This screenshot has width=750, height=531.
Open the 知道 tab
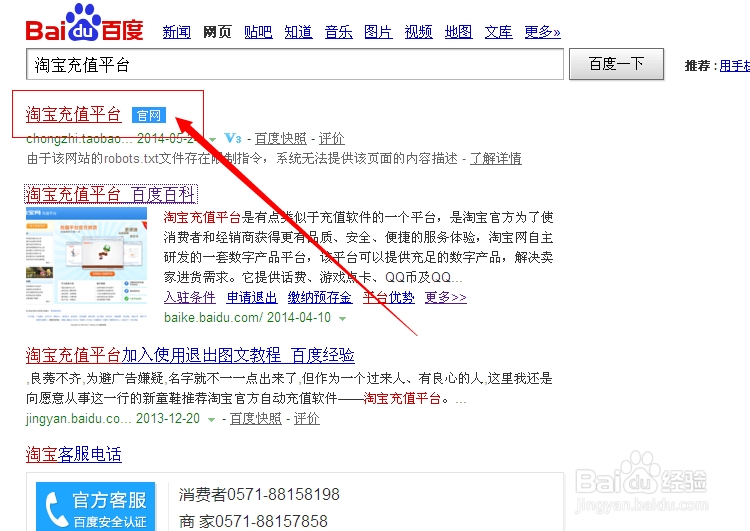[x=298, y=32]
